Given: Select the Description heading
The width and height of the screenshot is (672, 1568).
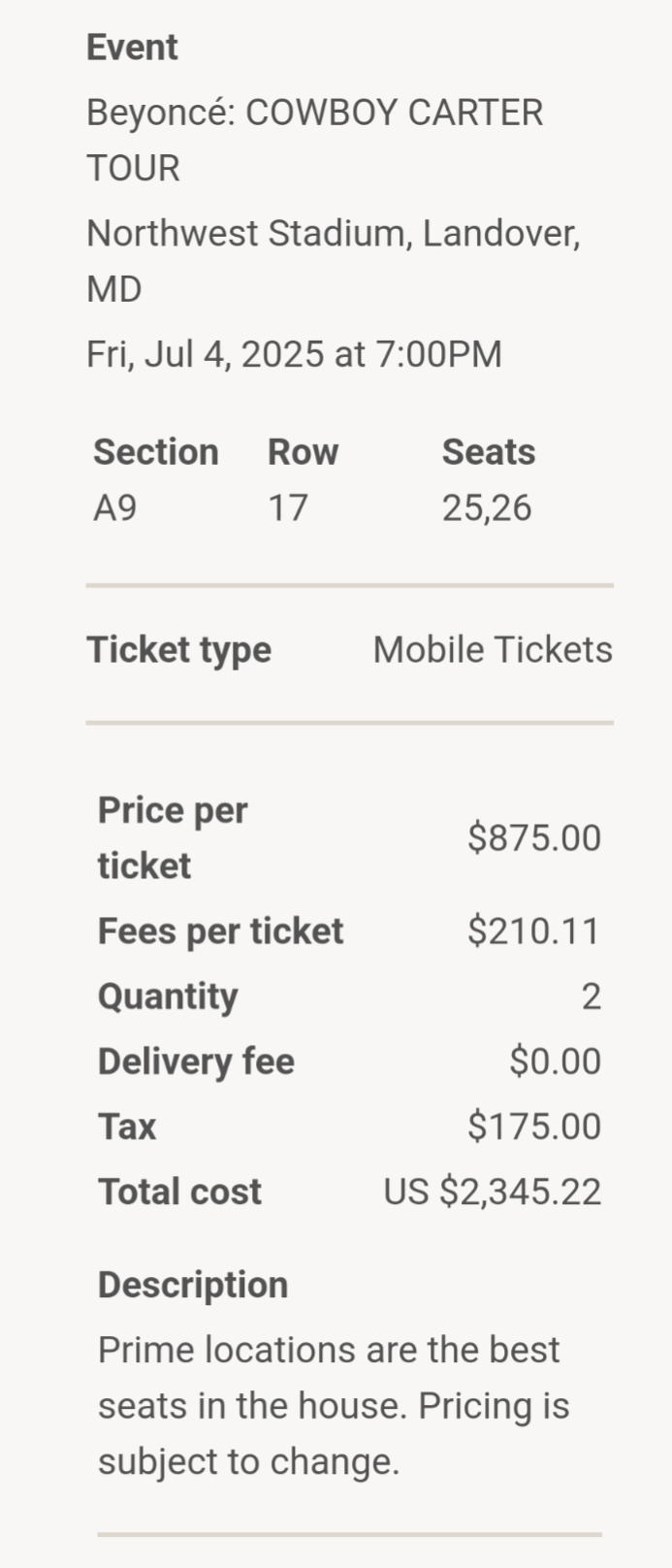Looking at the screenshot, I should [x=193, y=1286].
